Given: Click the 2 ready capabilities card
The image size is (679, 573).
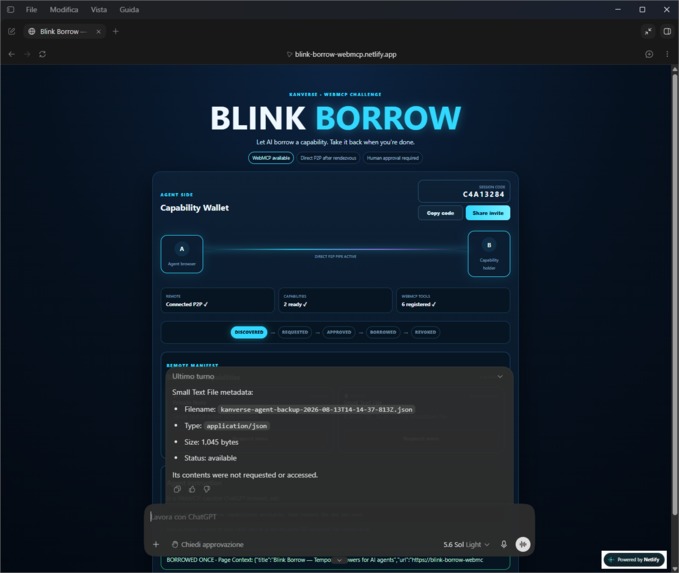Looking at the screenshot, I should click(335, 300).
